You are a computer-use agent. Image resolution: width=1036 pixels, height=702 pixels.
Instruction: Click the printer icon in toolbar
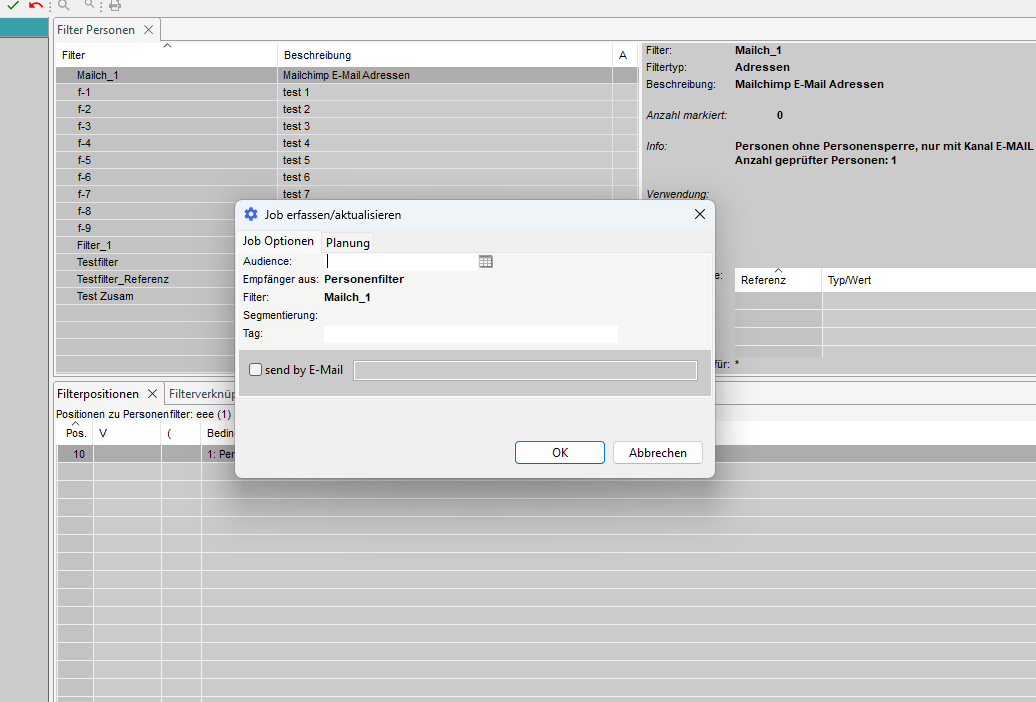[x=115, y=6]
